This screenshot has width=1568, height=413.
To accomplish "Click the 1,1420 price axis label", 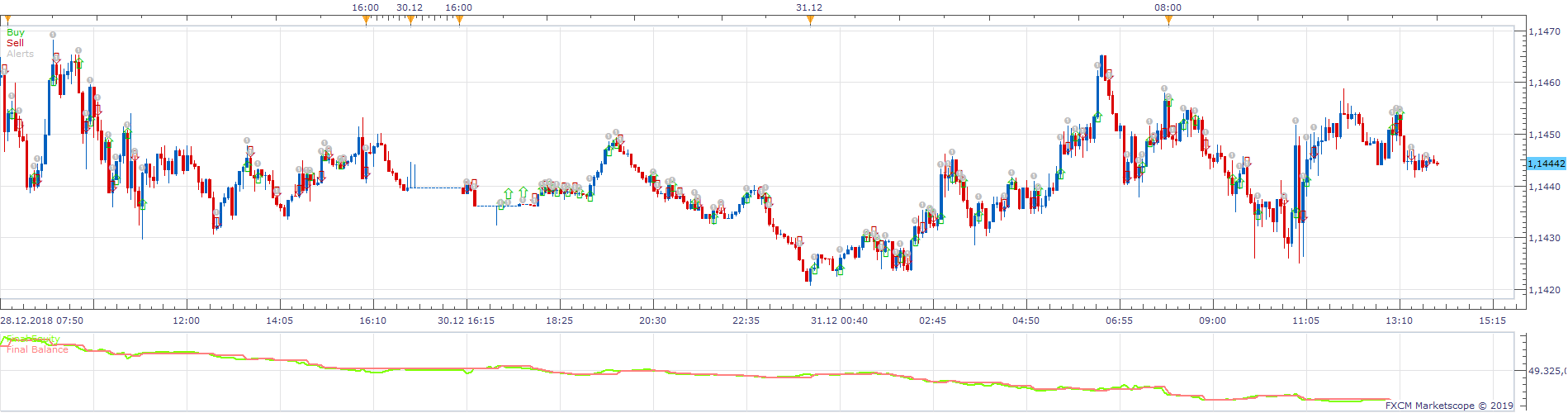I will click(x=1544, y=290).
